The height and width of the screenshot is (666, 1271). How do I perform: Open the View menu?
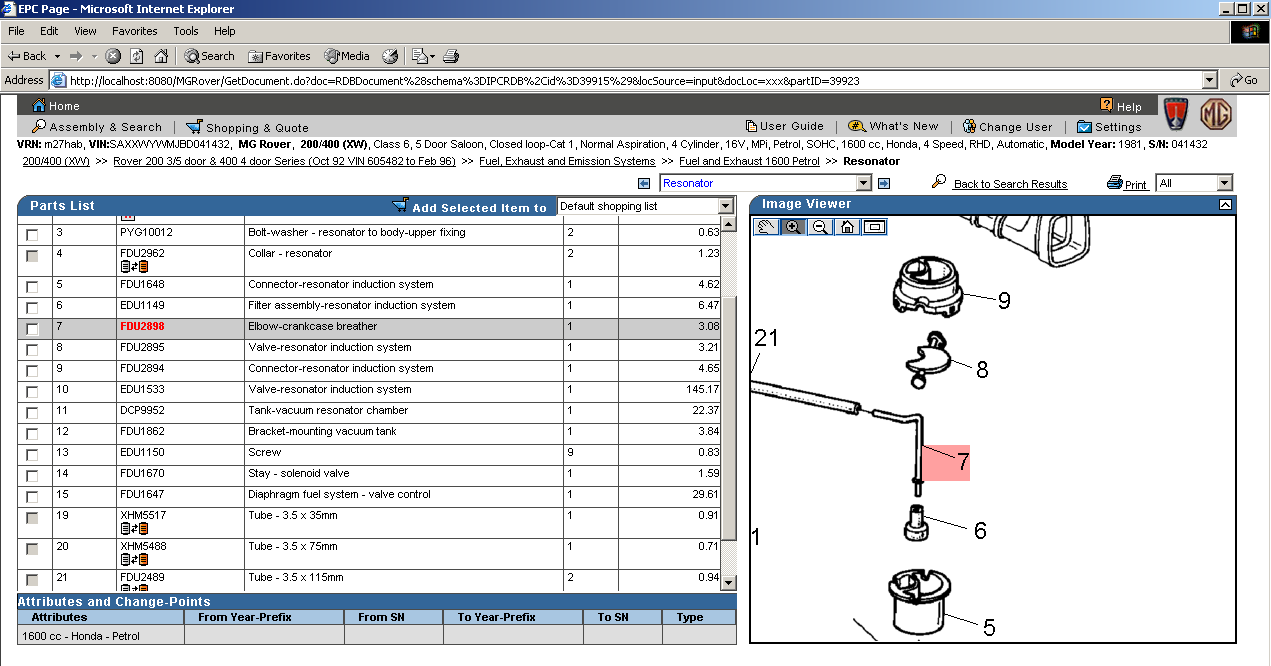[85, 31]
